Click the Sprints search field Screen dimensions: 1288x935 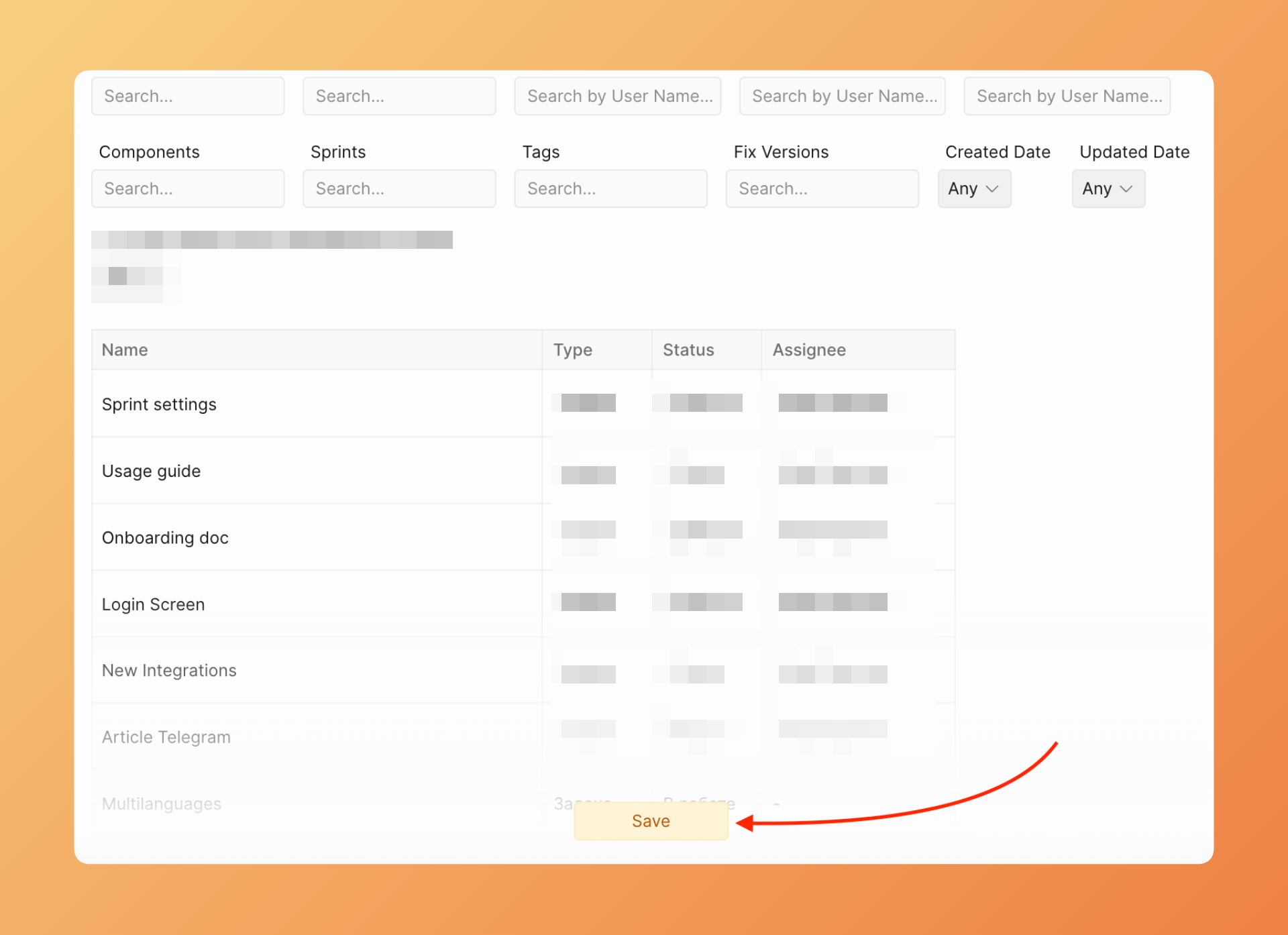click(x=399, y=189)
